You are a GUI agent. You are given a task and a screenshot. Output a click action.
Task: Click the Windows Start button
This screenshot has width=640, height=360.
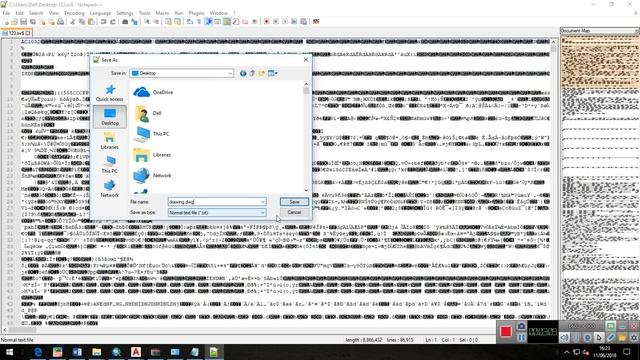tap(9, 352)
